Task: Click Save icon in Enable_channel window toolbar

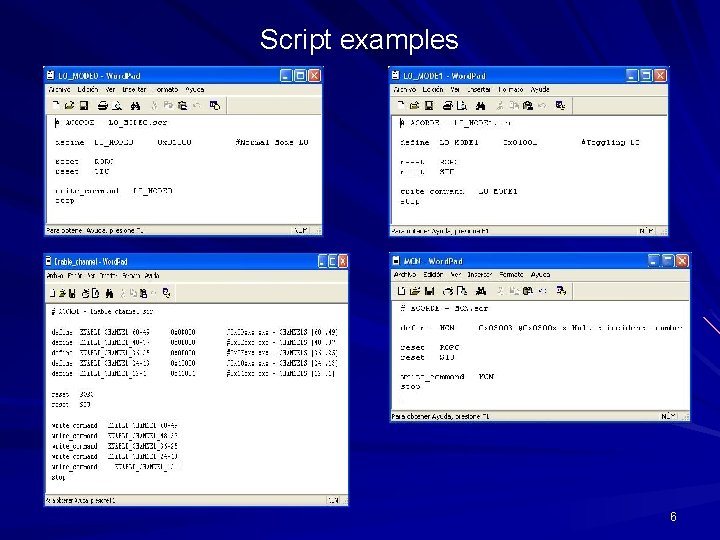Action: click(x=72, y=293)
